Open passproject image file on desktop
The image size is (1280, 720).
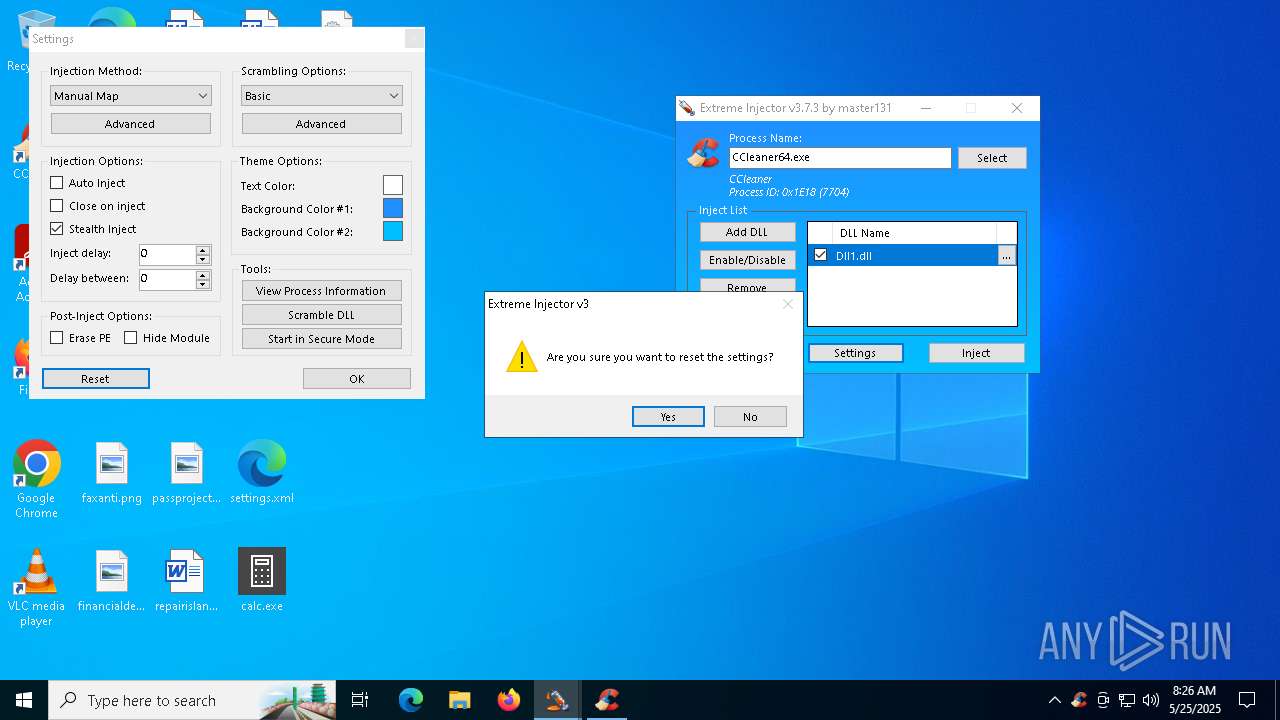(187, 474)
